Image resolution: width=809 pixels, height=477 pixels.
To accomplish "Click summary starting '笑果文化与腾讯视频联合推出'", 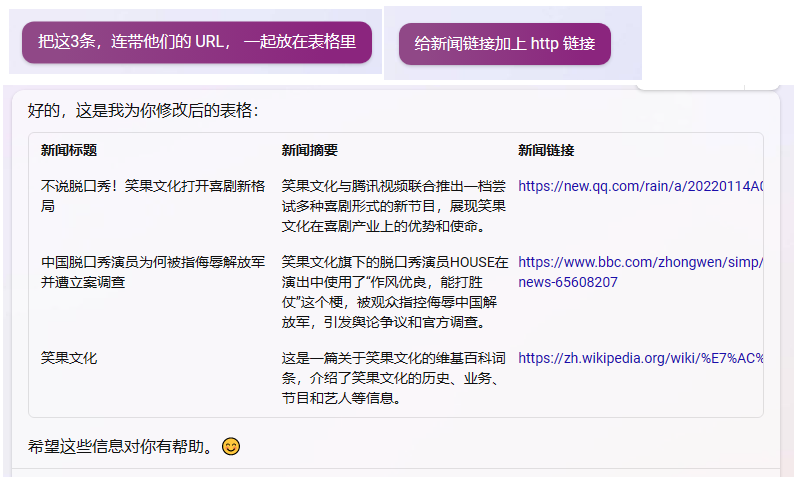I will click(394, 206).
